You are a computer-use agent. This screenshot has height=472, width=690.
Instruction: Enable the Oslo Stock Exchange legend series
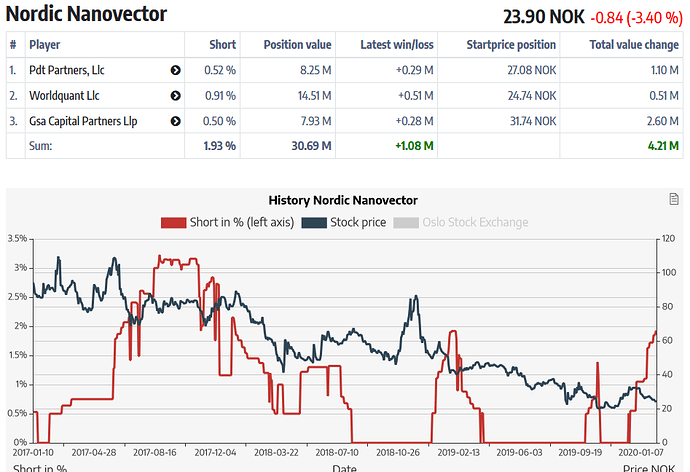click(x=461, y=223)
